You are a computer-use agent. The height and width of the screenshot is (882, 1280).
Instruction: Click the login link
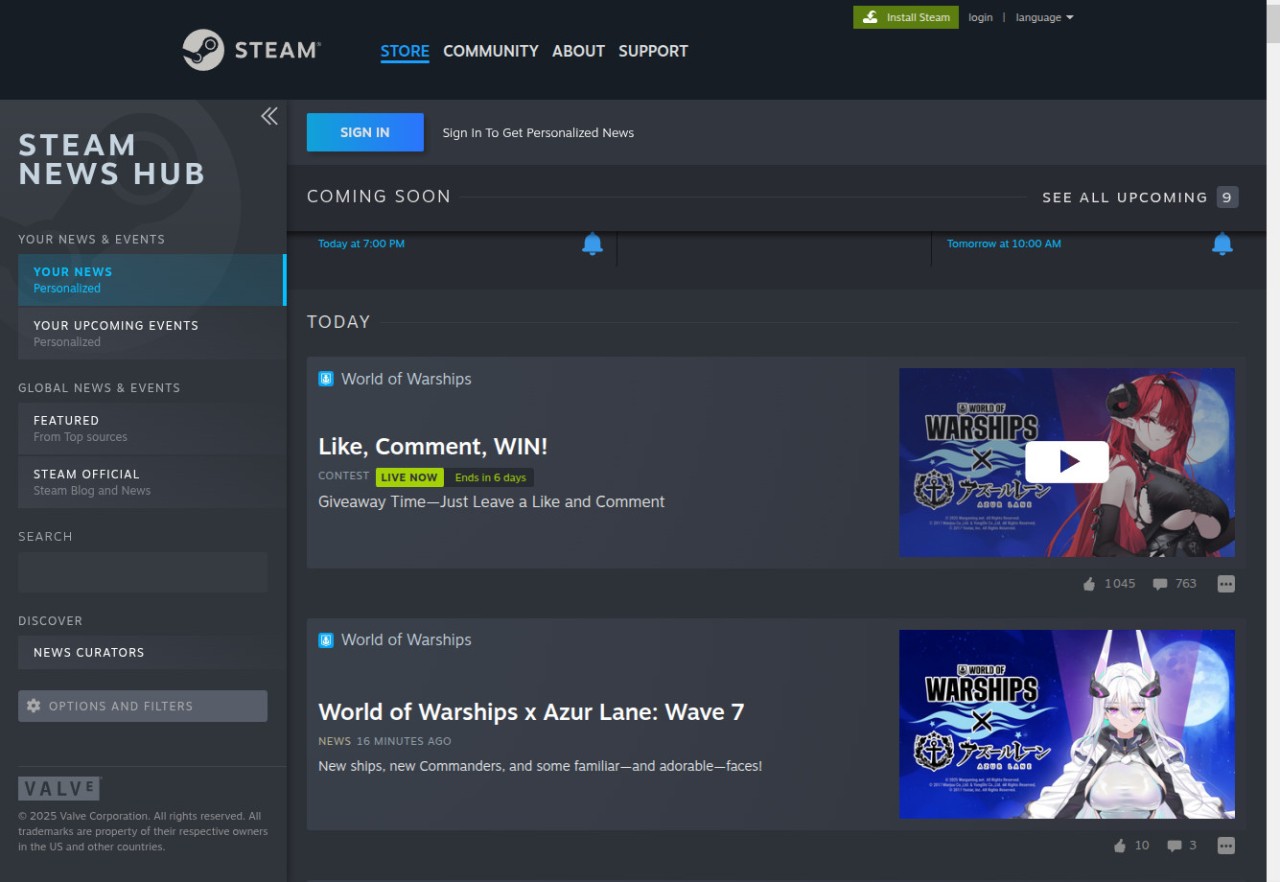(980, 17)
